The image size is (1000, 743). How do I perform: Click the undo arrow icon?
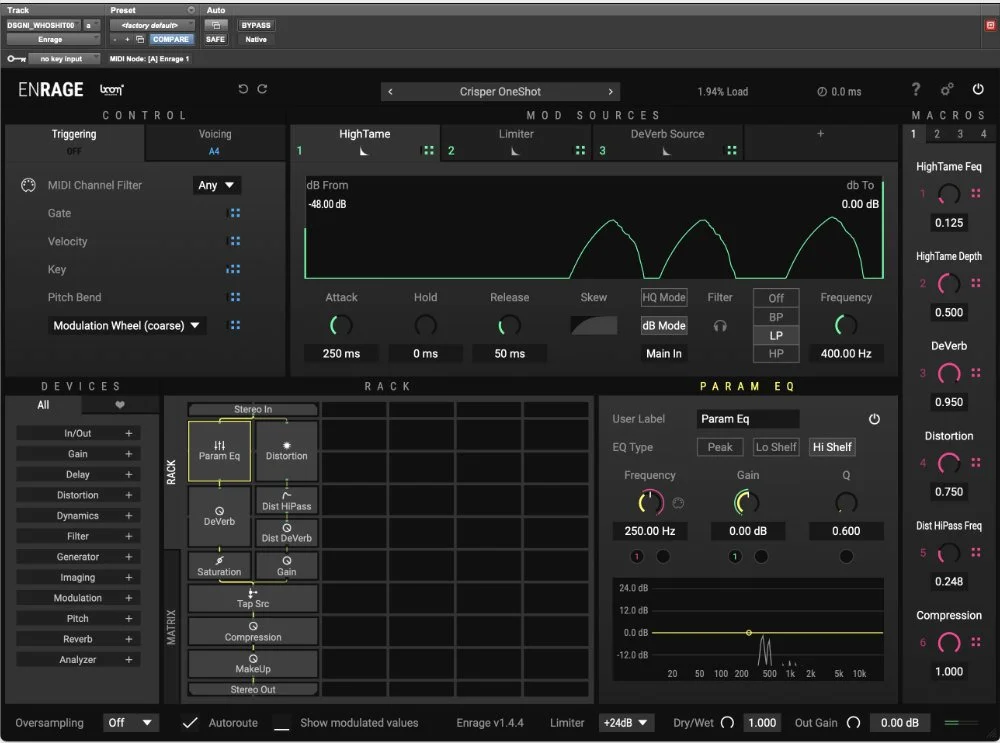coord(243,89)
